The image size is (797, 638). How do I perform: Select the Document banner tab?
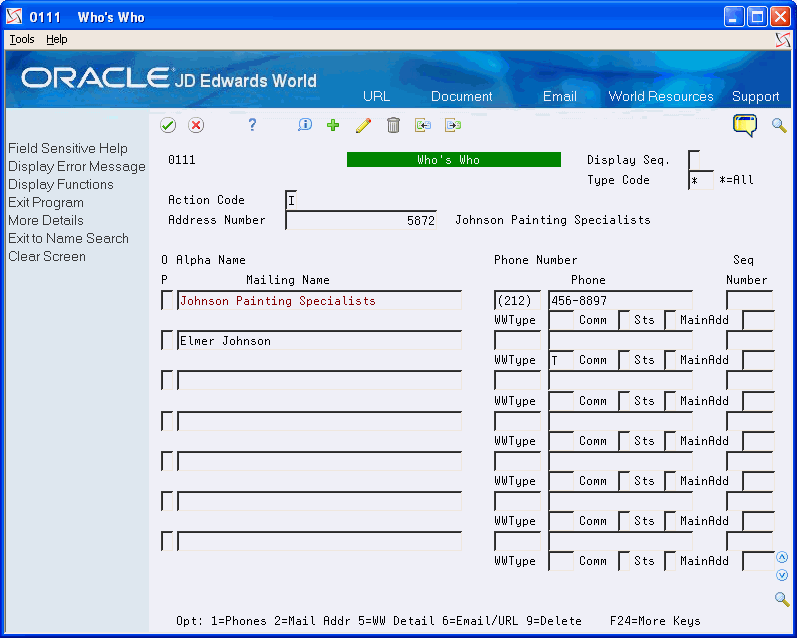coord(462,97)
